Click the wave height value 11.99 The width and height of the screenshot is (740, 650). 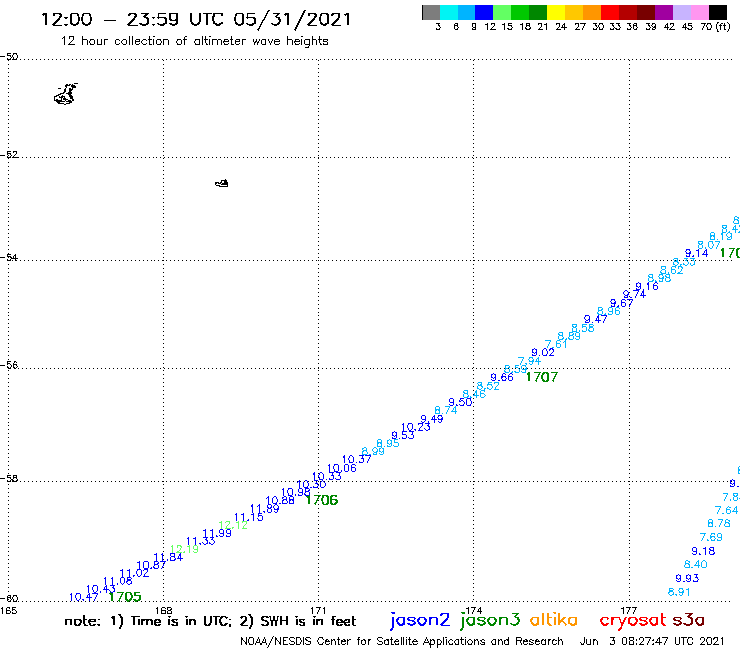[217, 533]
